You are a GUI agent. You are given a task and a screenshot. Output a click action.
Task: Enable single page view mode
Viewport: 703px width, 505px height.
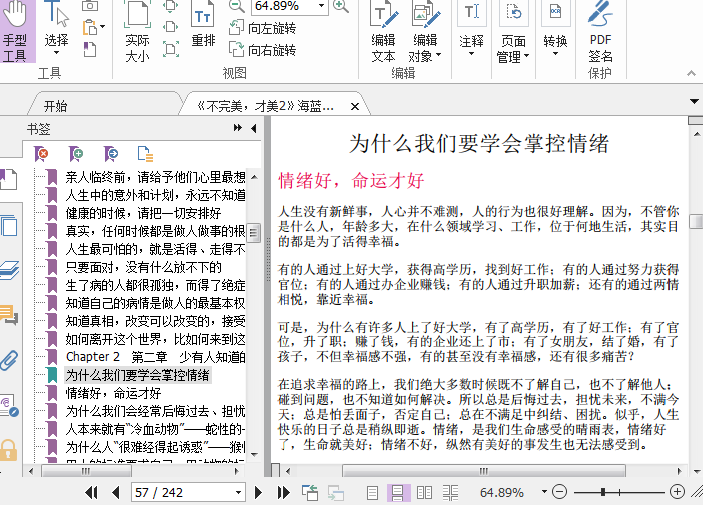pyautogui.click(x=372, y=493)
